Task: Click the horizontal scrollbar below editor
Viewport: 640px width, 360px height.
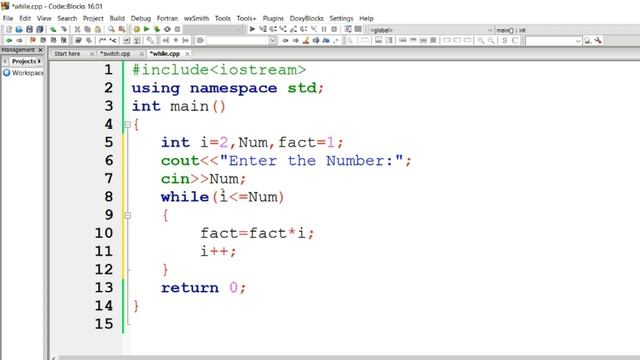Action: click(x=349, y=358)
